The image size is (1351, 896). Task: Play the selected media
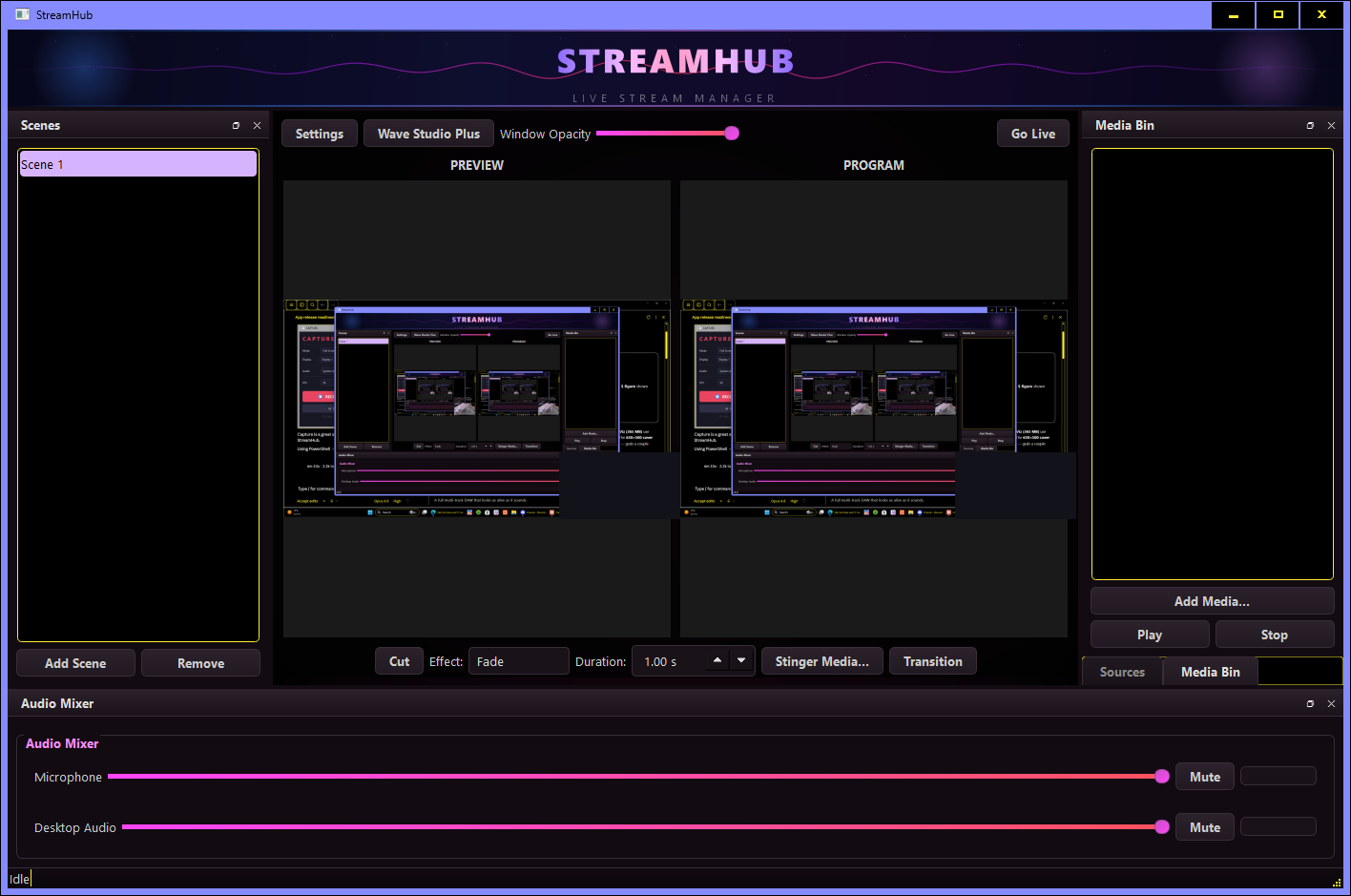[1150, 635]
